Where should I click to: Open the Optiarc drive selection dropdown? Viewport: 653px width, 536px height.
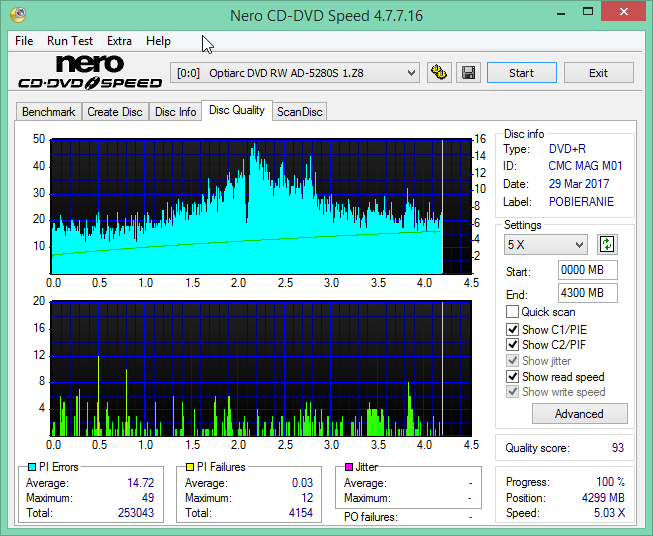(295, 73)
